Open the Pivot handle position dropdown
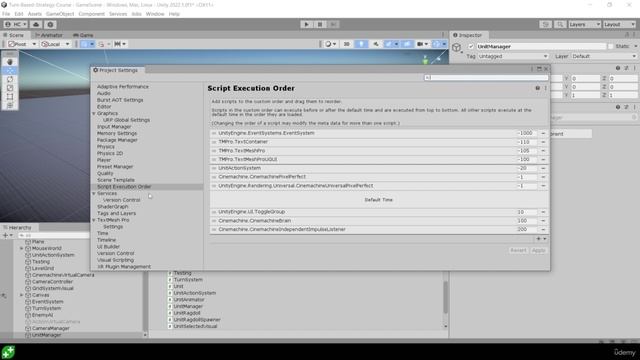Viewport: 640px width, 360px height. (22, 44)
